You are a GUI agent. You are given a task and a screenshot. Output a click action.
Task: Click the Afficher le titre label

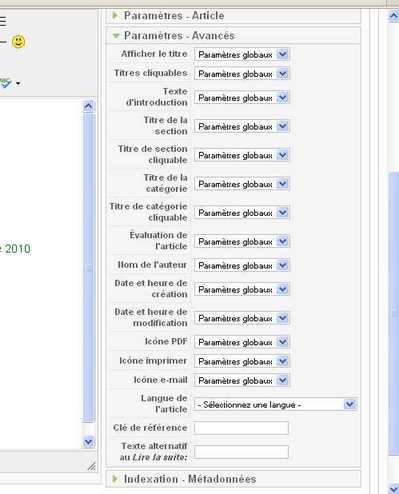154,54
